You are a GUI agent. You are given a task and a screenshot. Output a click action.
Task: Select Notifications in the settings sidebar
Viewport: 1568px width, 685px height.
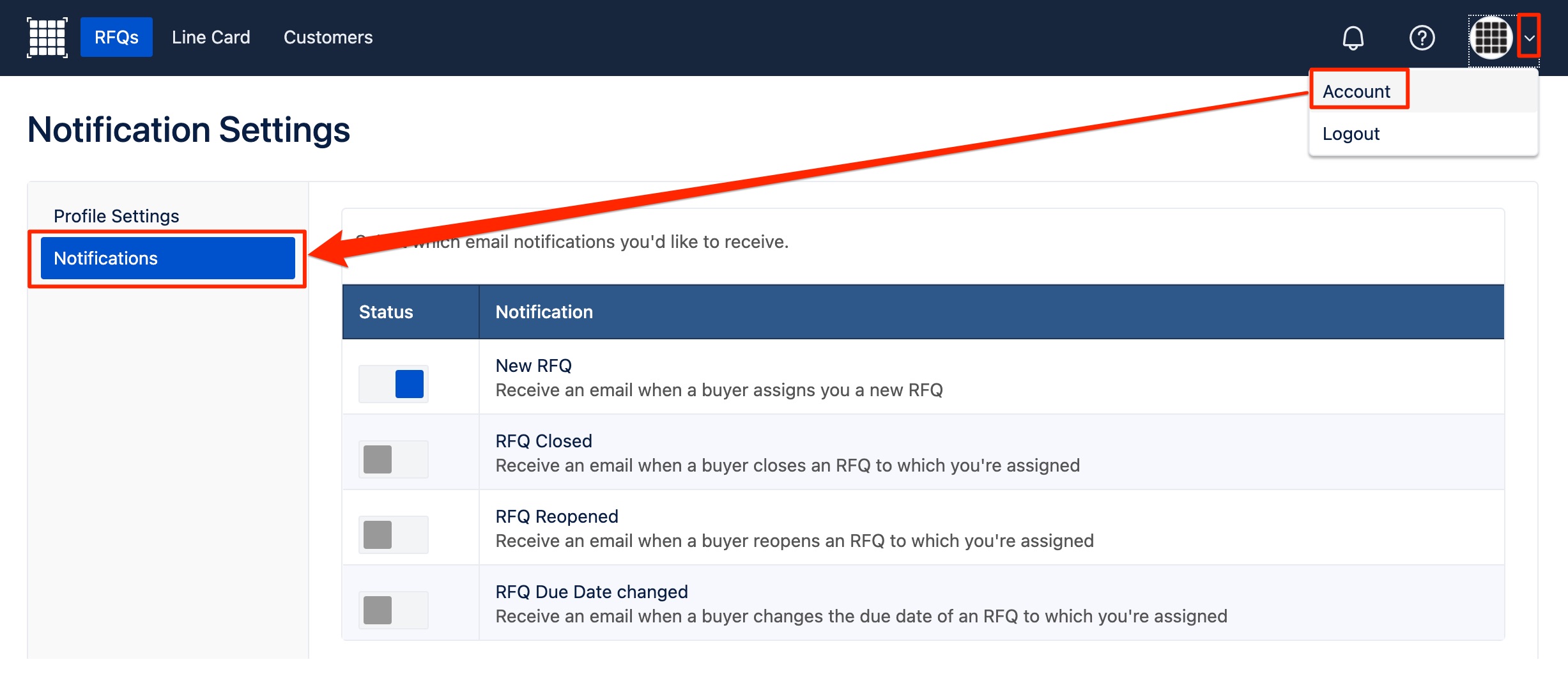click(x=168, y=258)
